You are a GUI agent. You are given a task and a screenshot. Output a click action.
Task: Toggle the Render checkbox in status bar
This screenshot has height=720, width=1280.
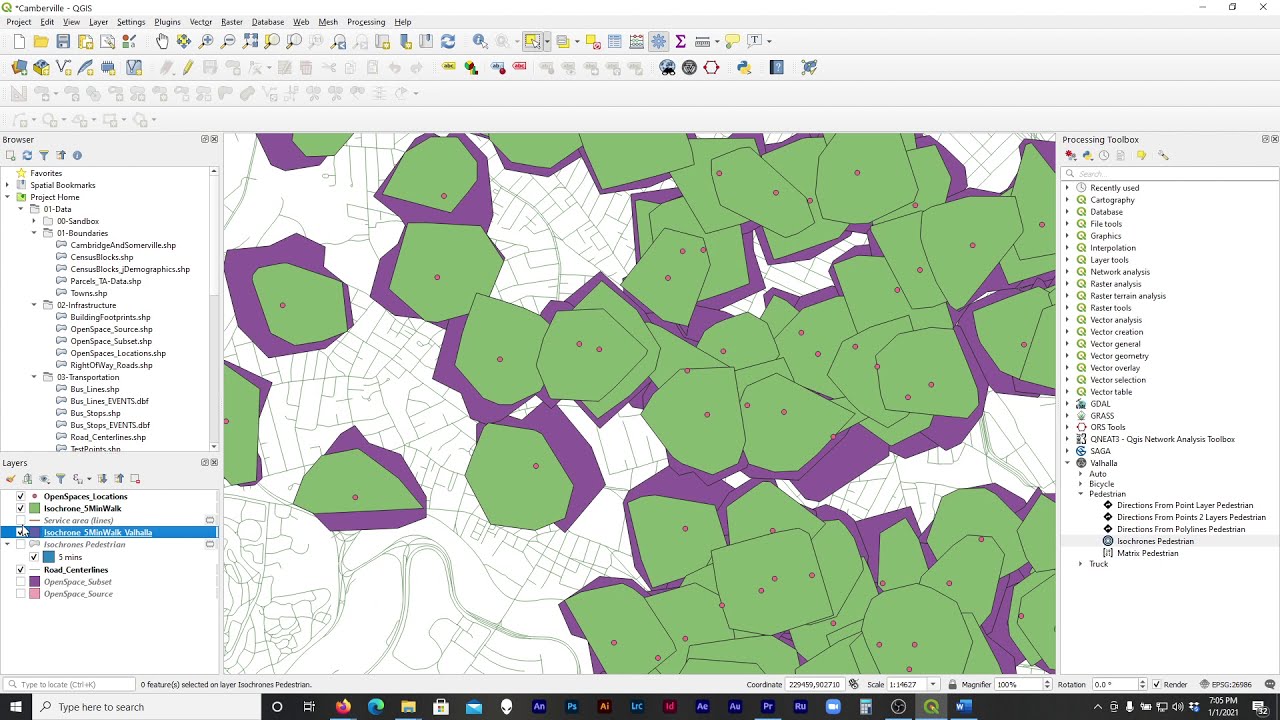point(1158,685)
